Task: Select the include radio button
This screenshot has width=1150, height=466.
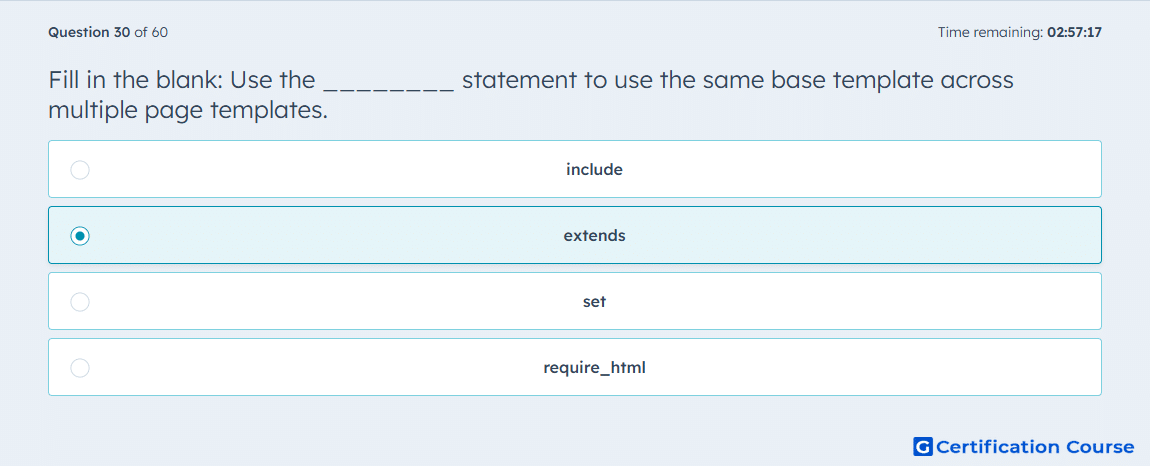Action: pyautogui.click(x=80, y=170)
